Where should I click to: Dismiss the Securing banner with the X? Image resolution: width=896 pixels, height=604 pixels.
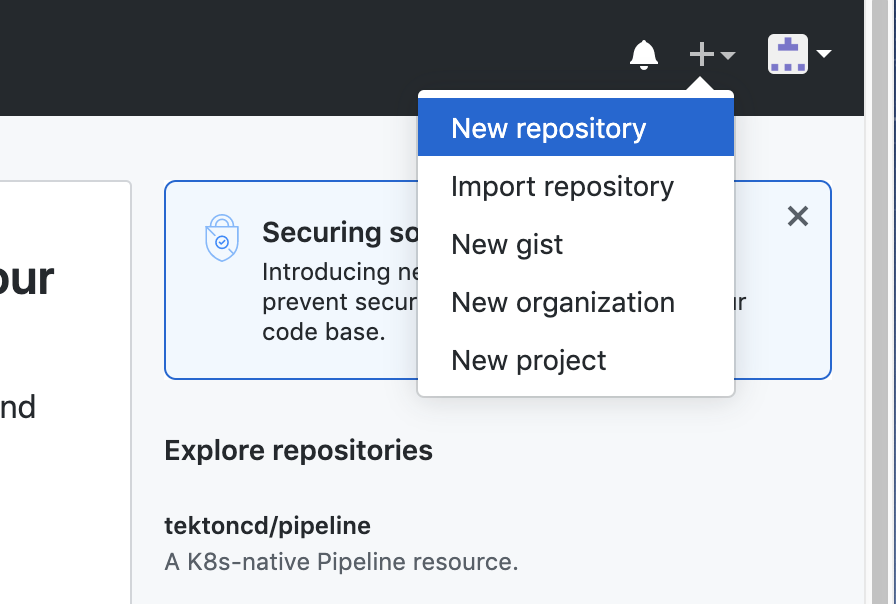[798, 217]
